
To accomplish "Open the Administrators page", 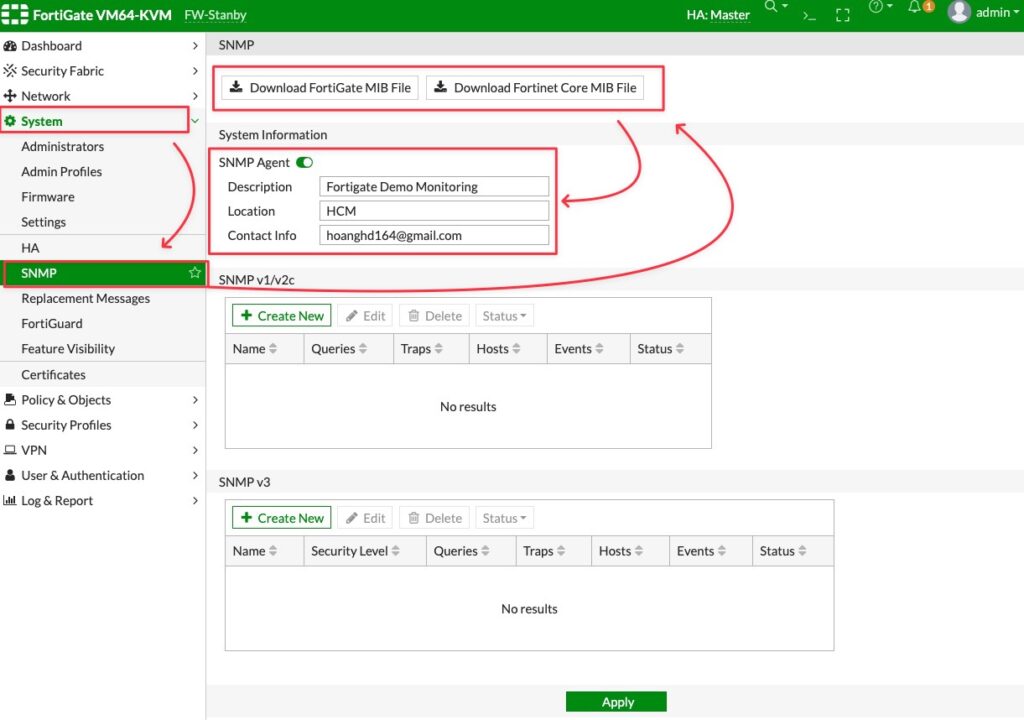I will [63, 146].
